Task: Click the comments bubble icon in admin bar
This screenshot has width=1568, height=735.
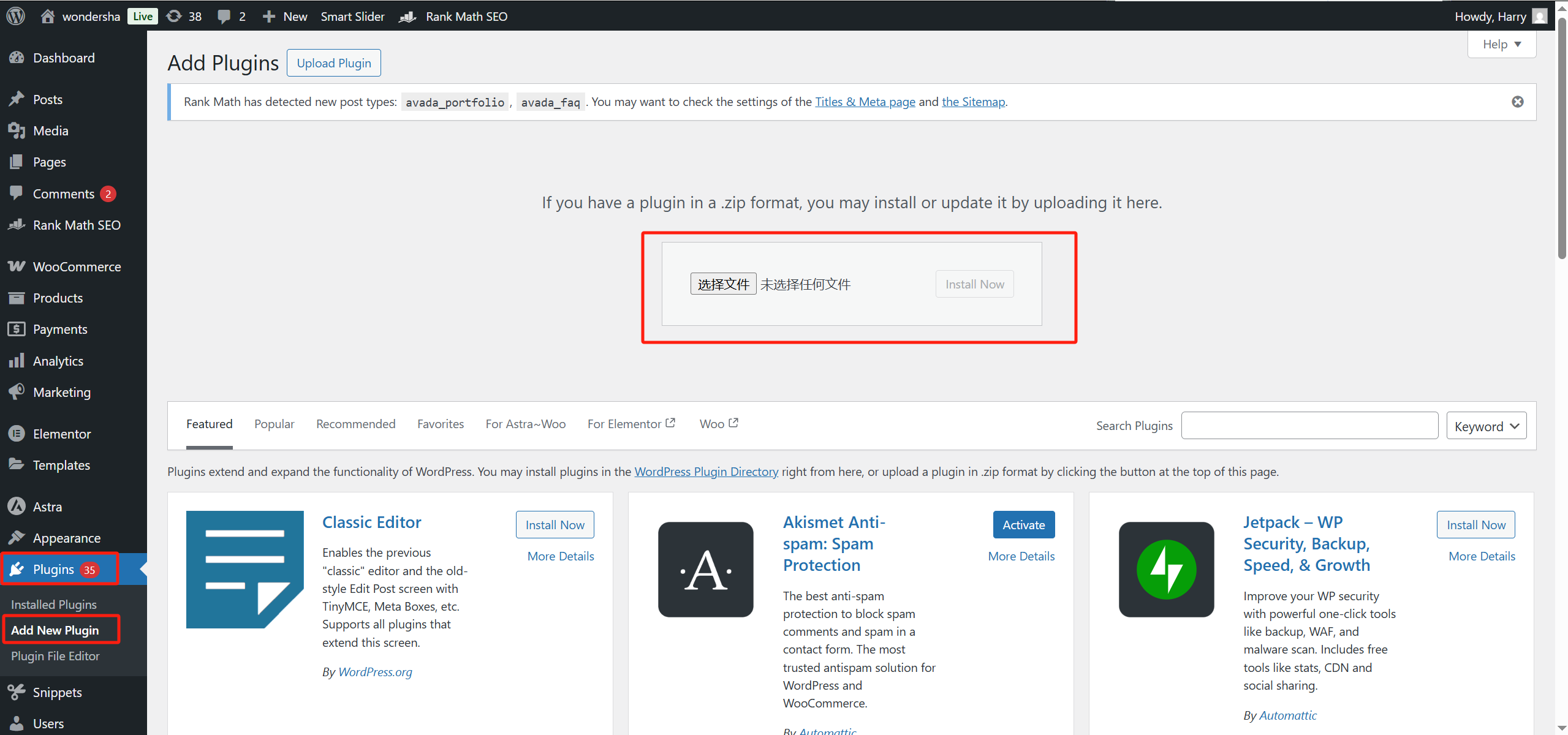Action: point(224,16)
